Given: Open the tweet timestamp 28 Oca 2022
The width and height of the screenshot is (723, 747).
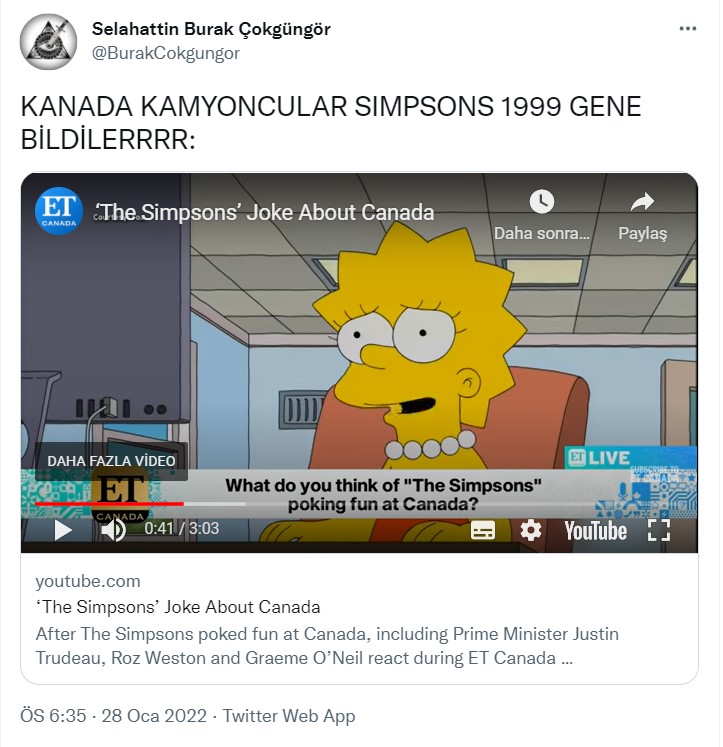Looking at the screenshot, I should (154, 716).
